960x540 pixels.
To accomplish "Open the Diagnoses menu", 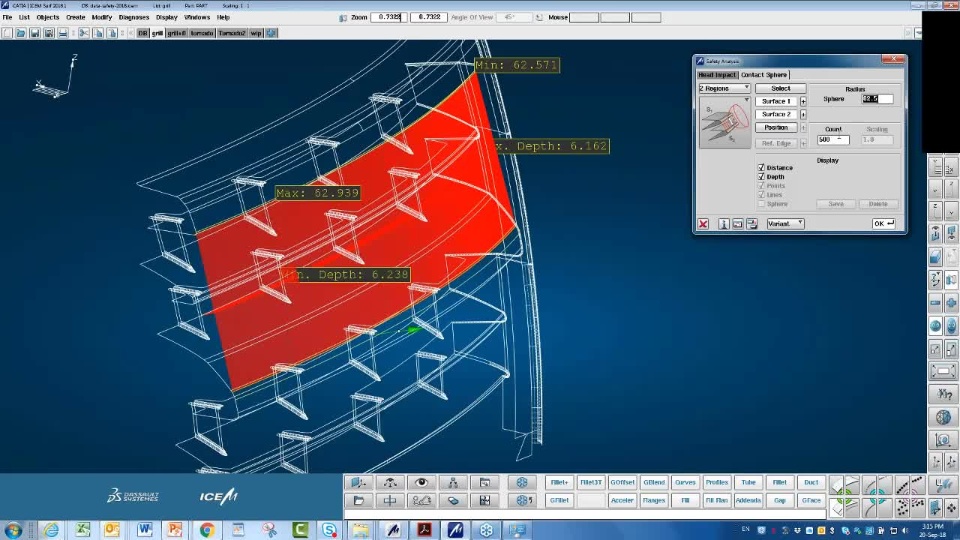I will (133, 17).
